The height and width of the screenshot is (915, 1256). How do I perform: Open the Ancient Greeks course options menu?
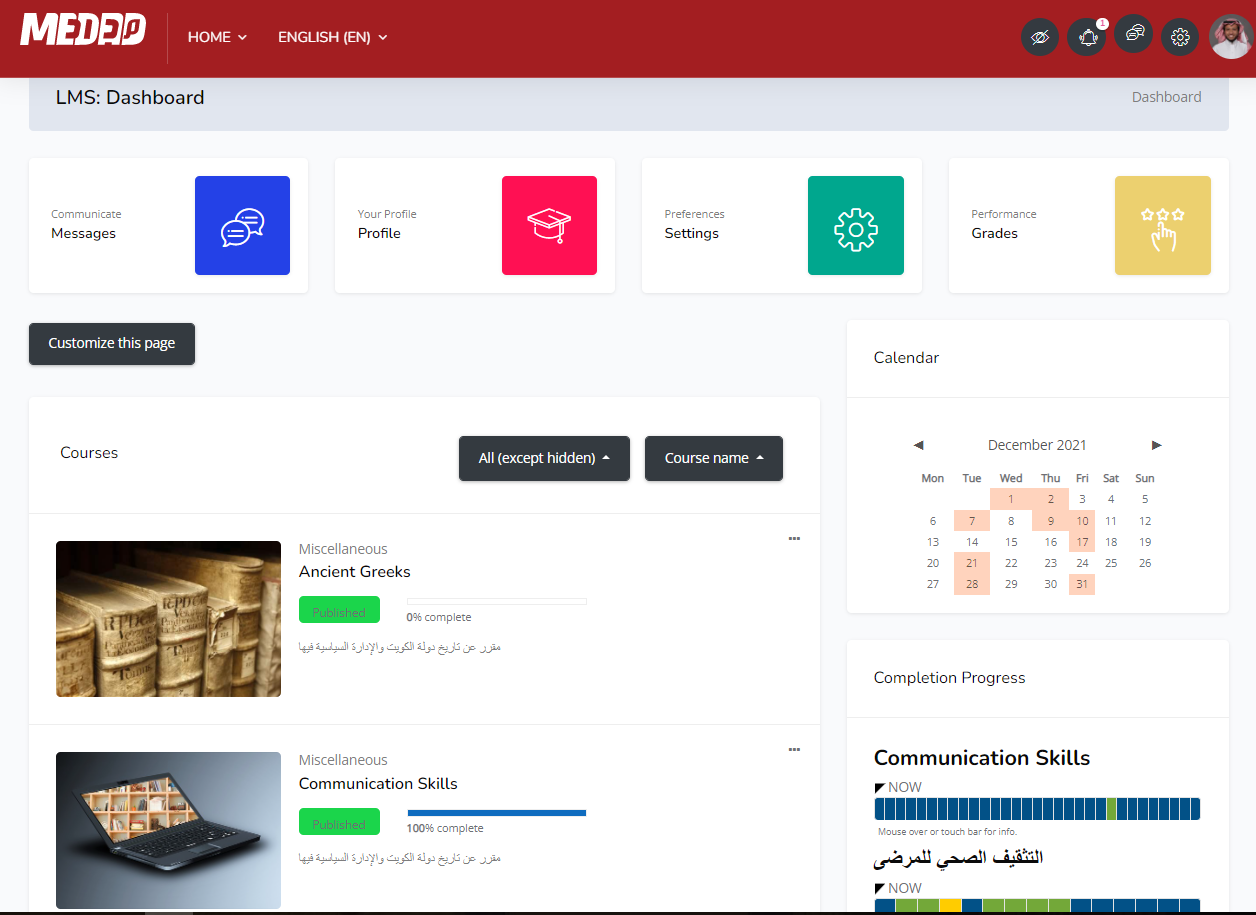coord(794,538)
